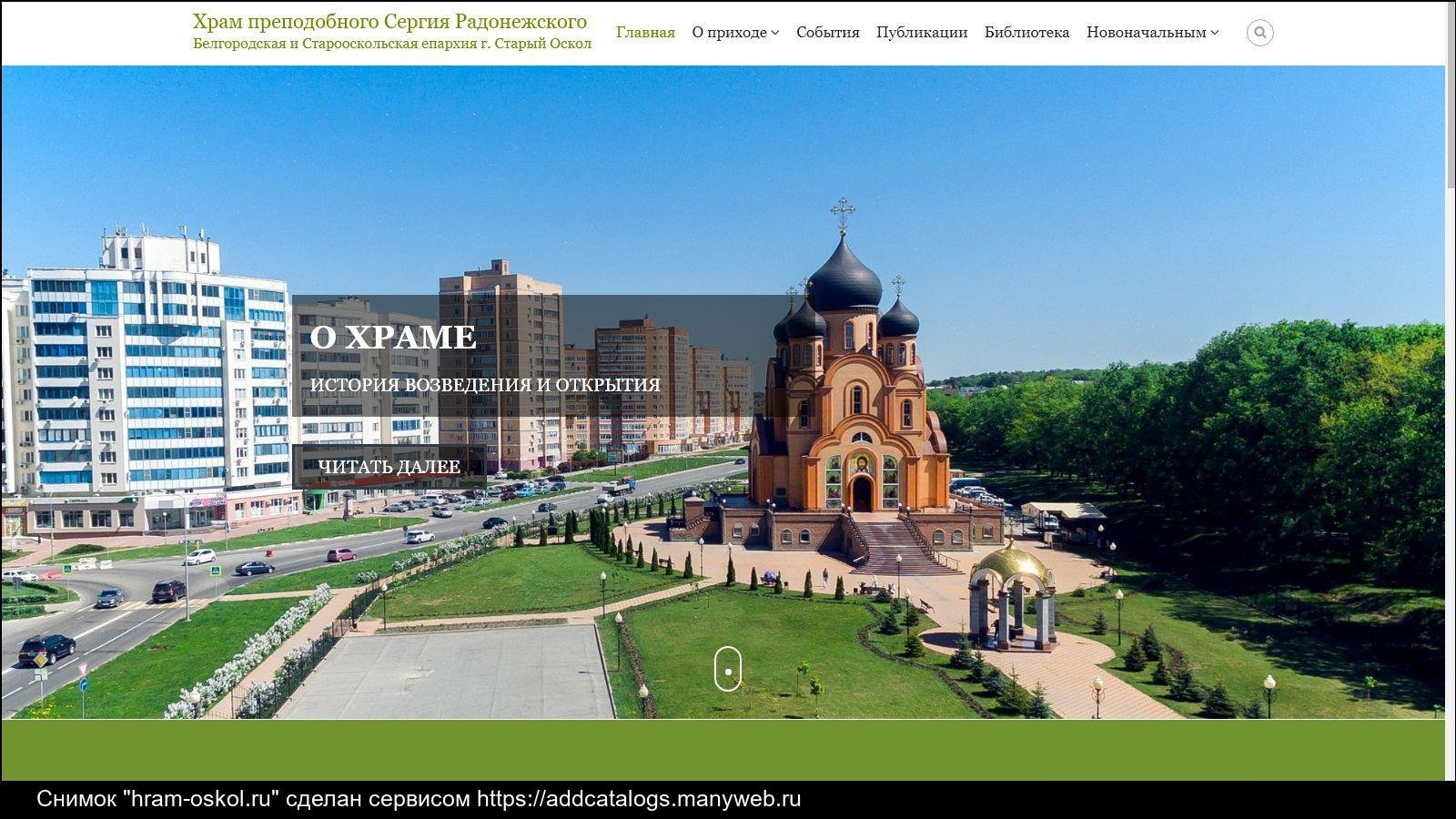Click the Храм преподобного Сергия Радонежского title
This screenshot has height=819, width=1456.
[389, 21]
